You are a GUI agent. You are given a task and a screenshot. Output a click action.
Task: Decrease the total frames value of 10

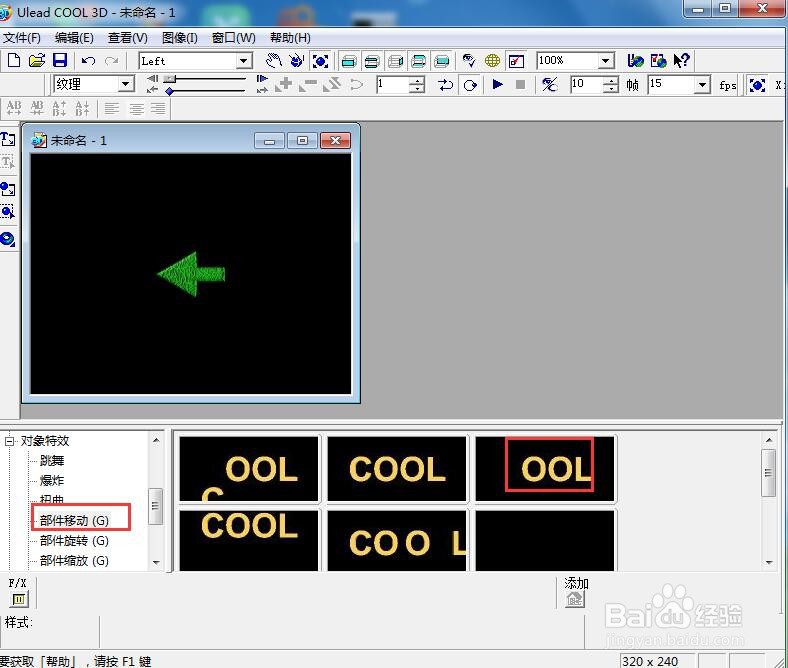pos(610,88)
